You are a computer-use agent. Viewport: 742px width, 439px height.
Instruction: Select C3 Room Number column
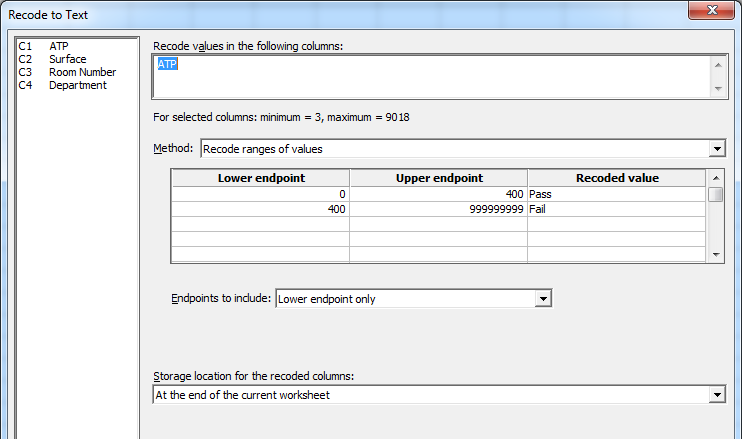pos(82,72)
